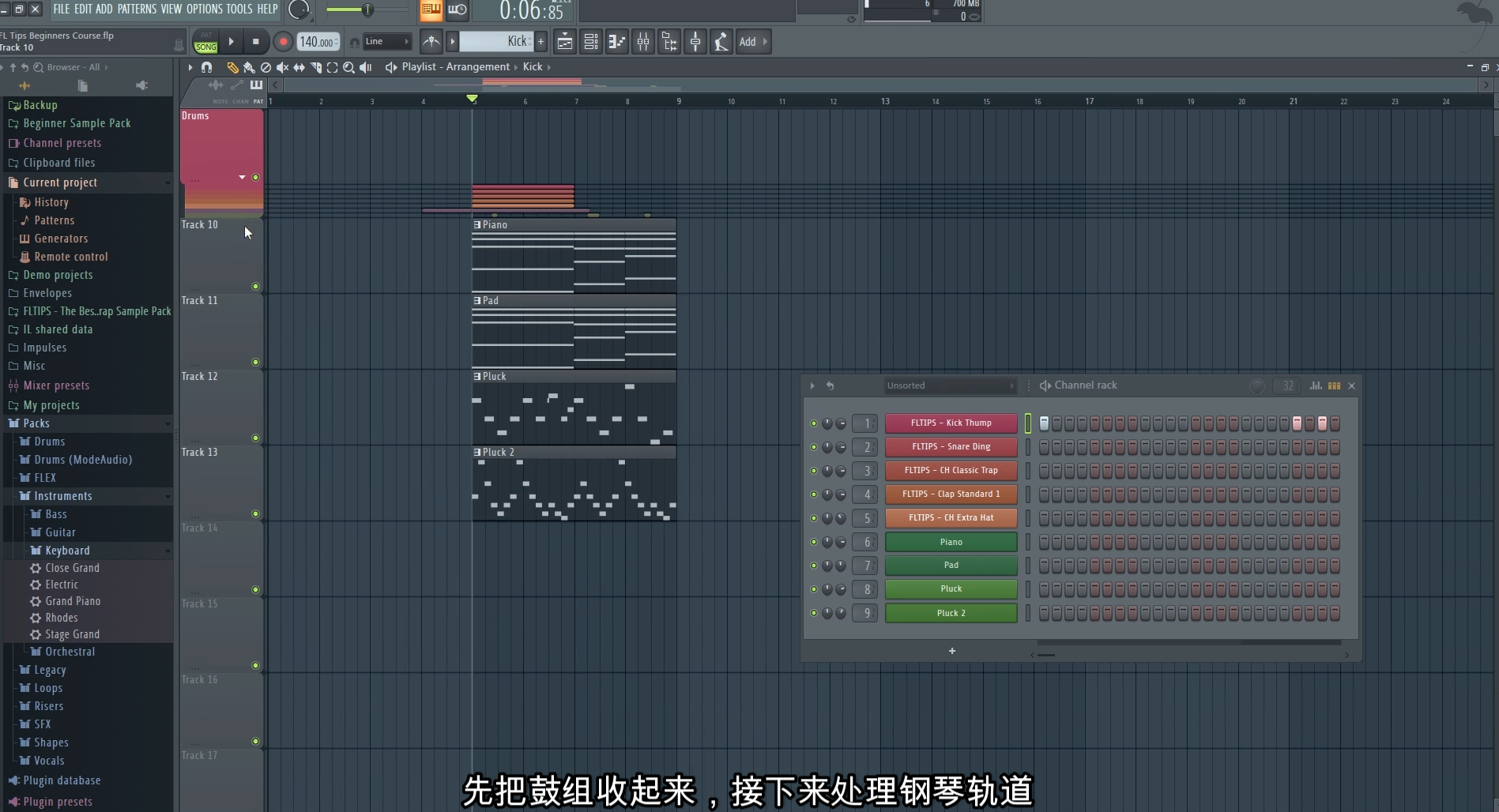Collapse the Keyboard folder in browser
Screen dimensions: 1499x812
[67, 551]
